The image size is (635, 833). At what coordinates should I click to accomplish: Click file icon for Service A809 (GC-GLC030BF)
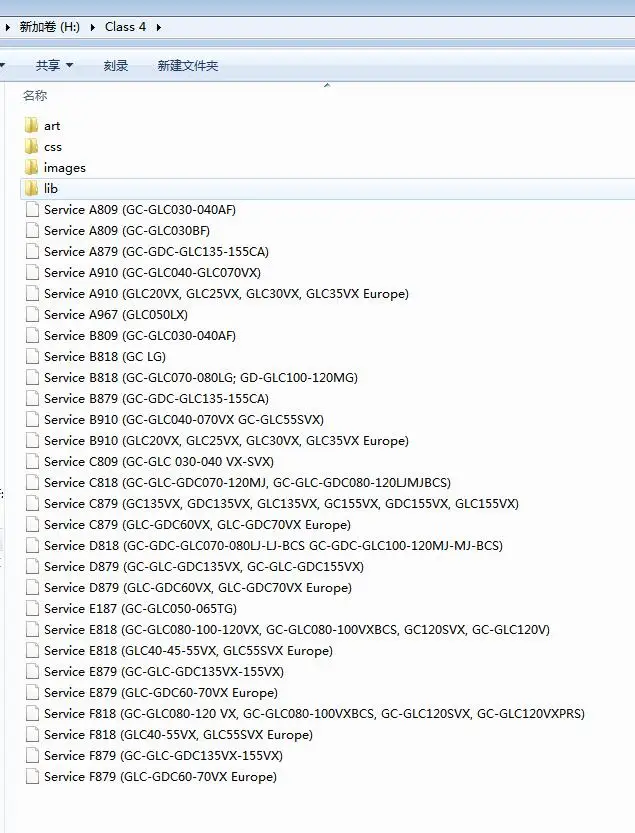point(32,230)
